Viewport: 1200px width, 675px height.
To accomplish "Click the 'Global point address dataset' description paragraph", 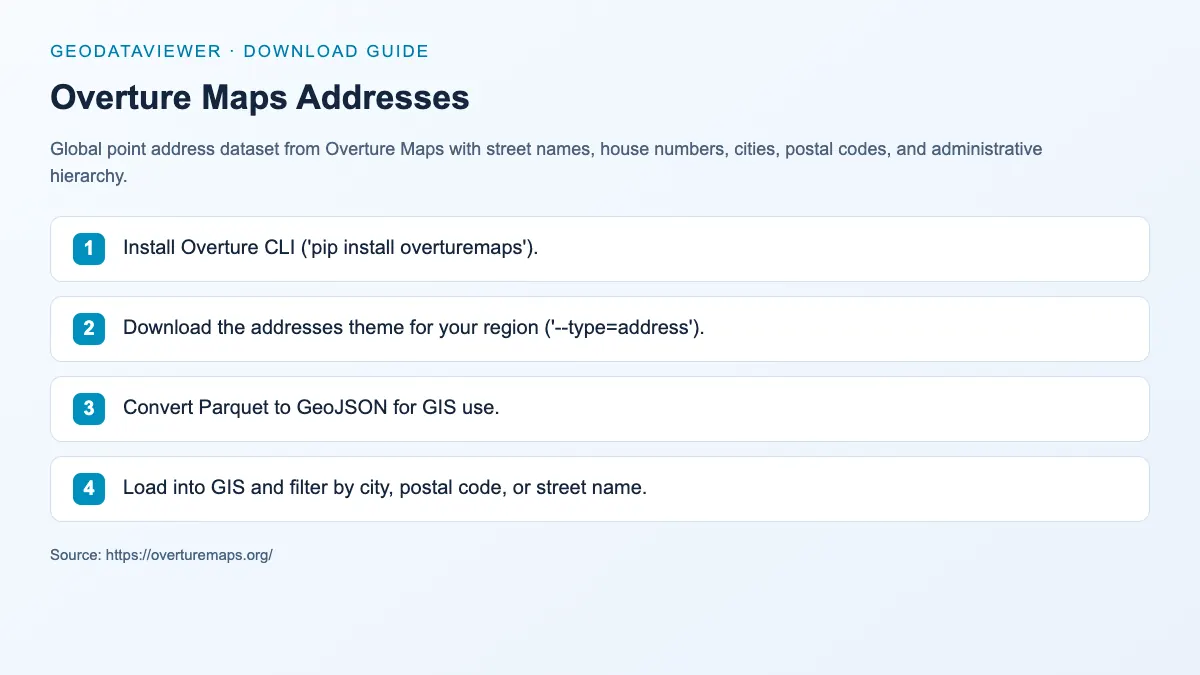I will click(546, 162).
